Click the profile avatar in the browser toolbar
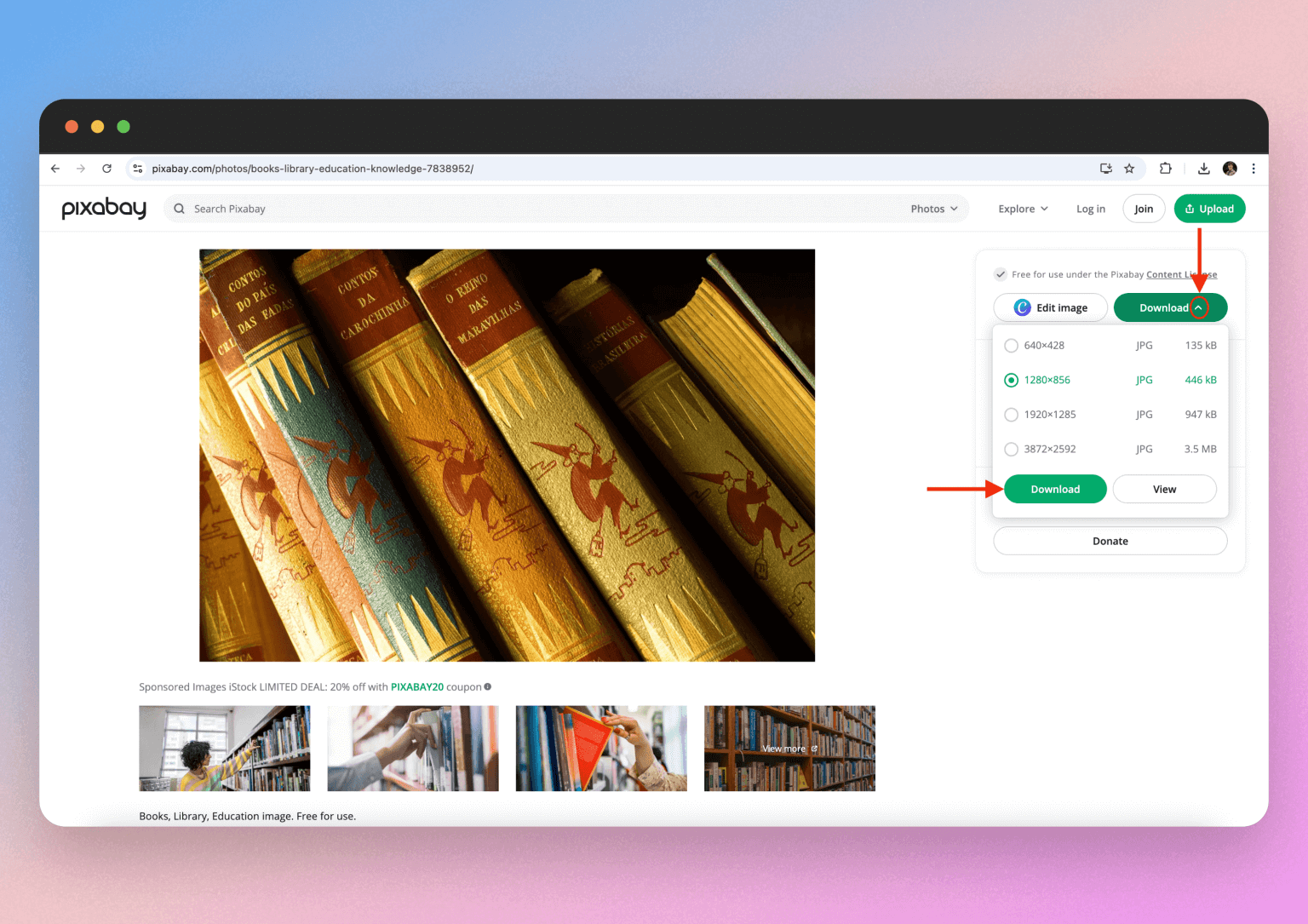 tap(1230, 169)
